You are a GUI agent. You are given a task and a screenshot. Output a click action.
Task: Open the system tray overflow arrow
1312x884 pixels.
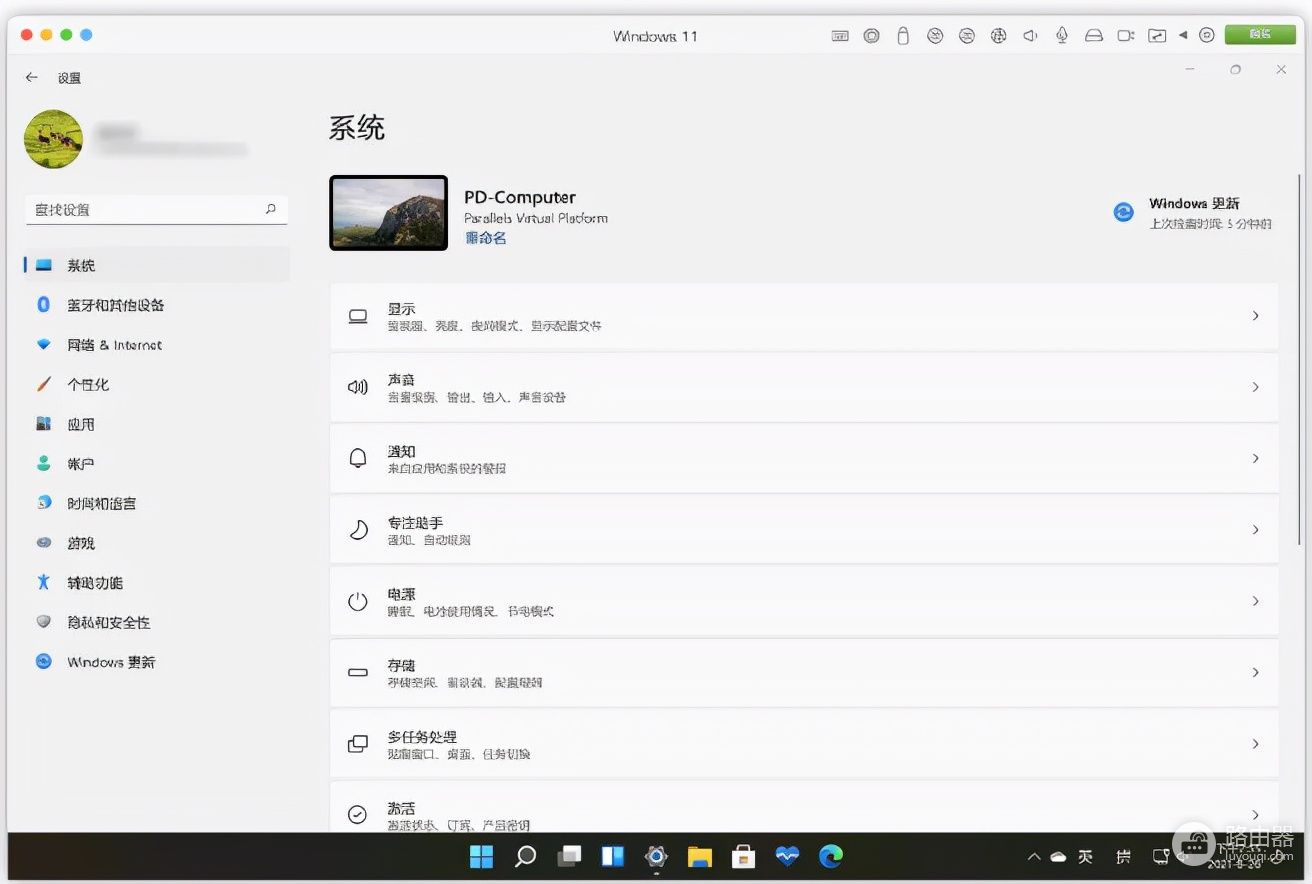[x=1033, y=857]
